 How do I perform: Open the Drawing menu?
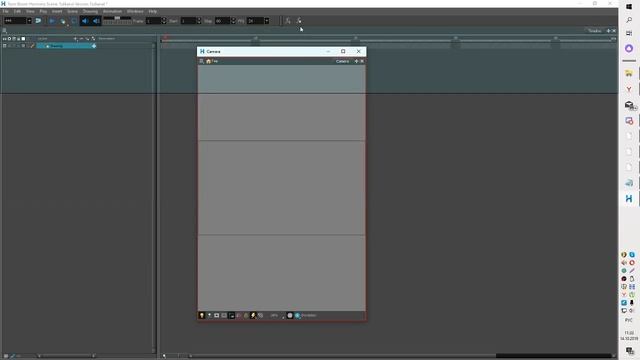click(90, 11)
